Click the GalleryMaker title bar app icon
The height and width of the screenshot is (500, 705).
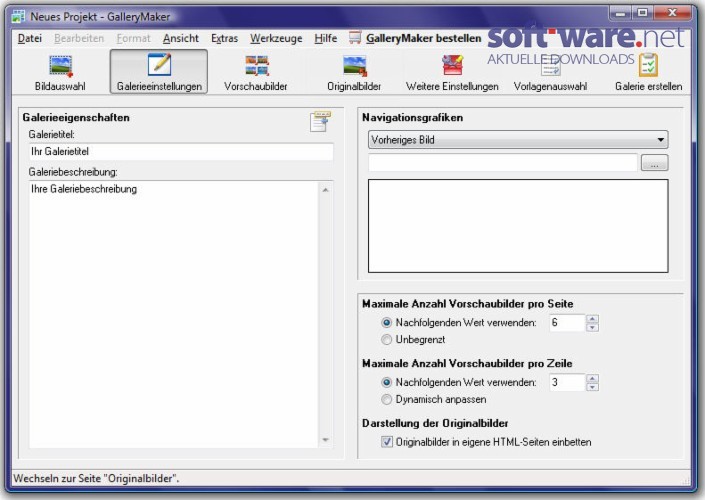point(18,17)
